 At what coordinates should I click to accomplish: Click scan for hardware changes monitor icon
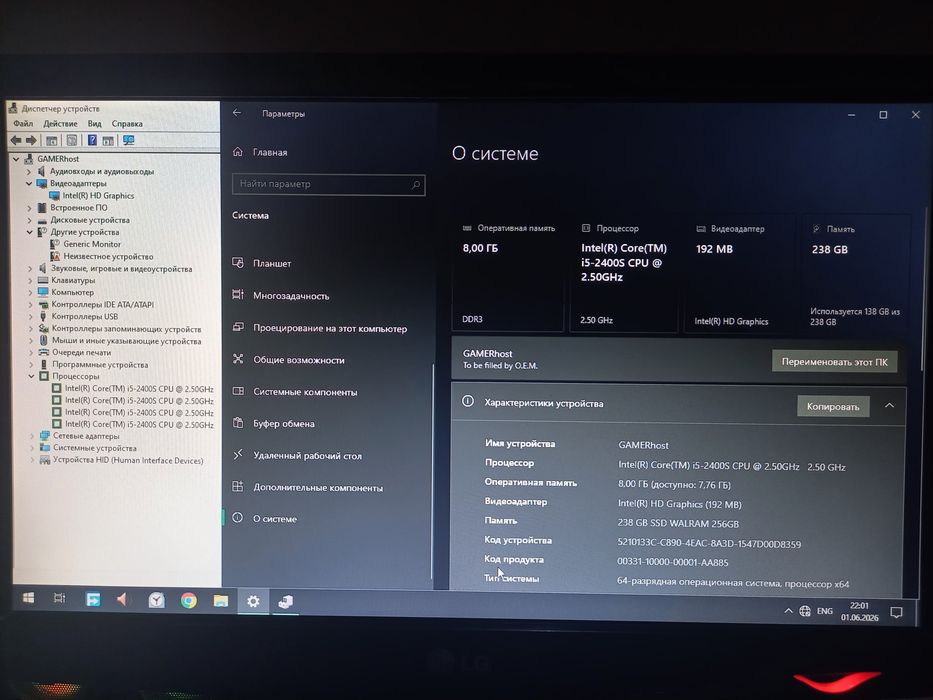pyautogui.click(x=129, y=140)
